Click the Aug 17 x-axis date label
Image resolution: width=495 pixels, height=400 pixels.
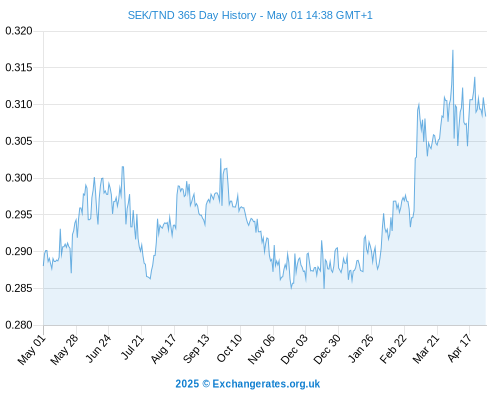click(x=163, y=349)
